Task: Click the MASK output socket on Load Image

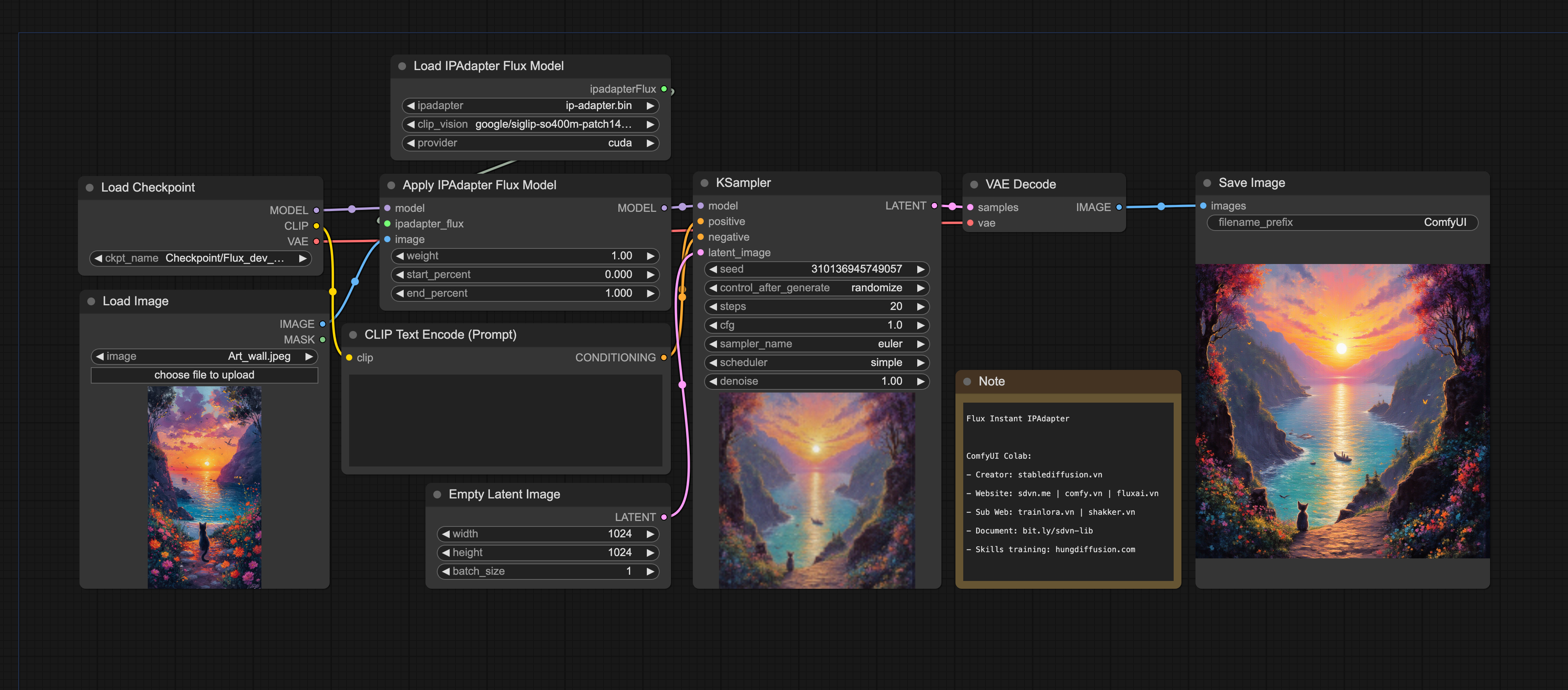Action: [x=323, y=340]
